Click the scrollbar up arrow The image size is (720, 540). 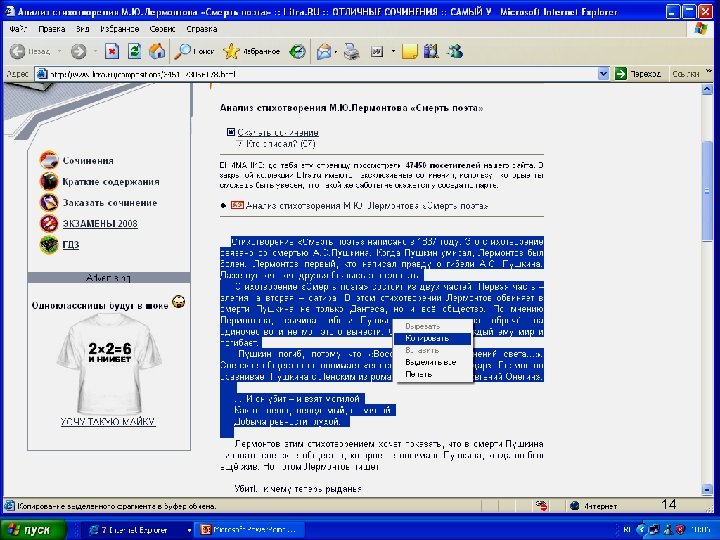[x=707, y=90]
